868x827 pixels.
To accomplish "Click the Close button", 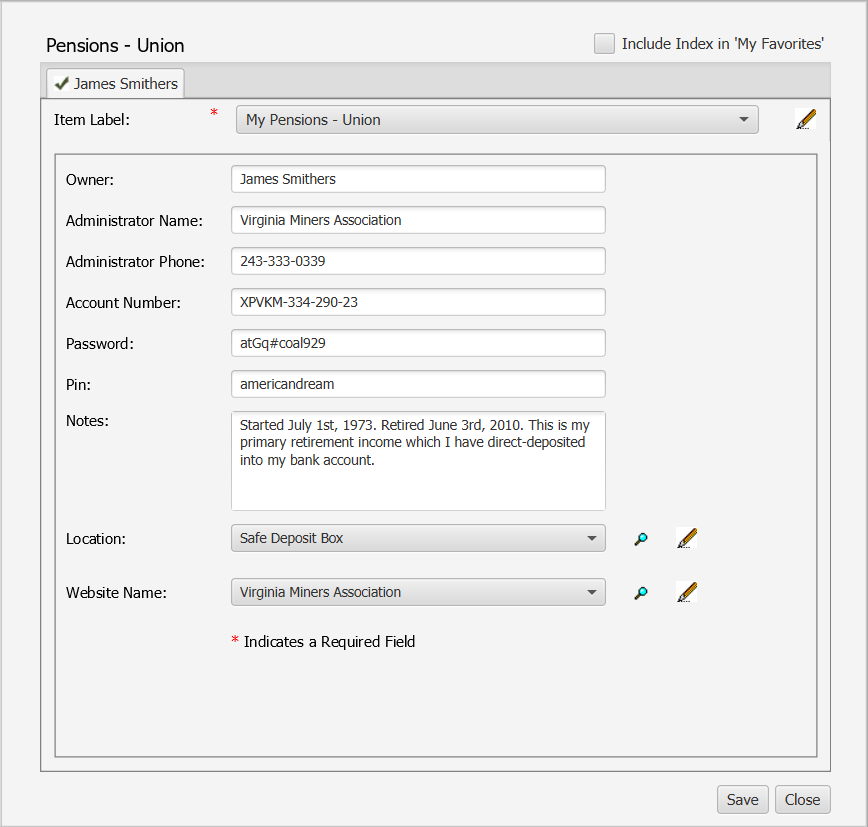I will [x=802, y=799].
